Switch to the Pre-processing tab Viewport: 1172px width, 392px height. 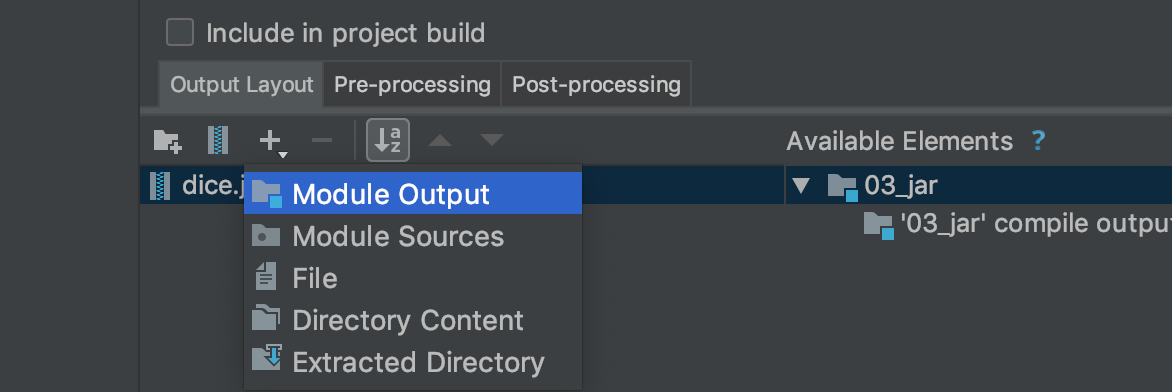tap(412, 85)
